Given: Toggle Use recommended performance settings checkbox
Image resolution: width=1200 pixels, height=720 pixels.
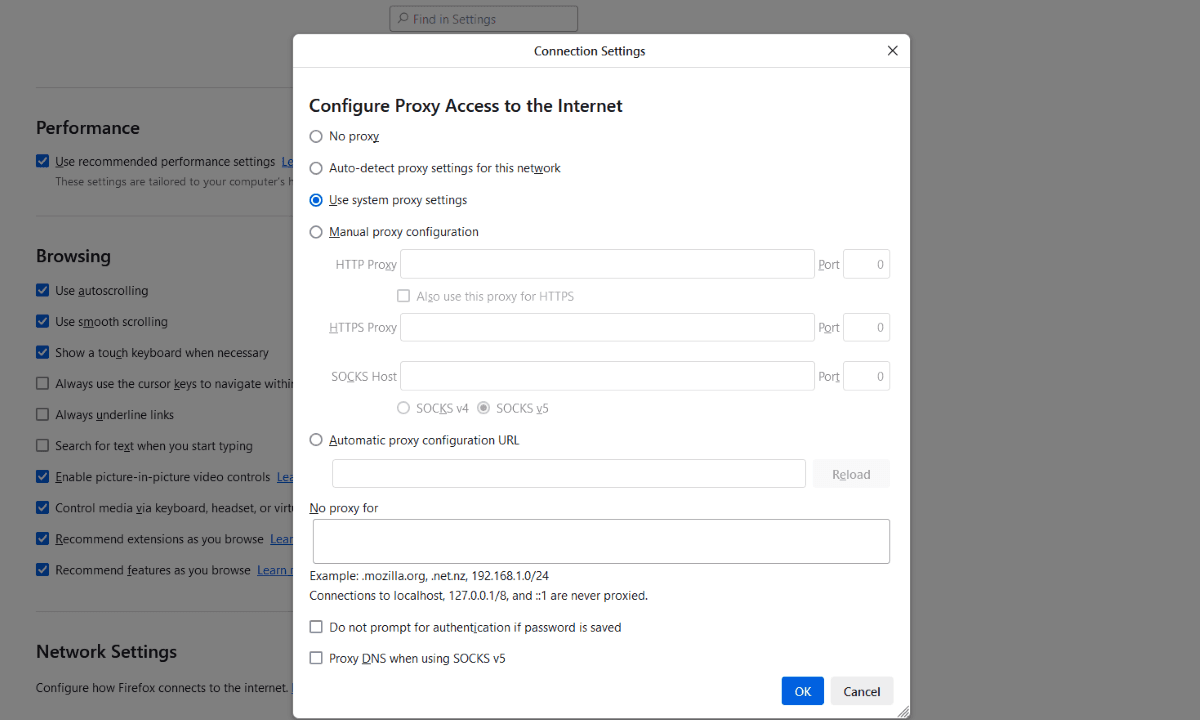Looking at the screenshot, I should (42, 161).
